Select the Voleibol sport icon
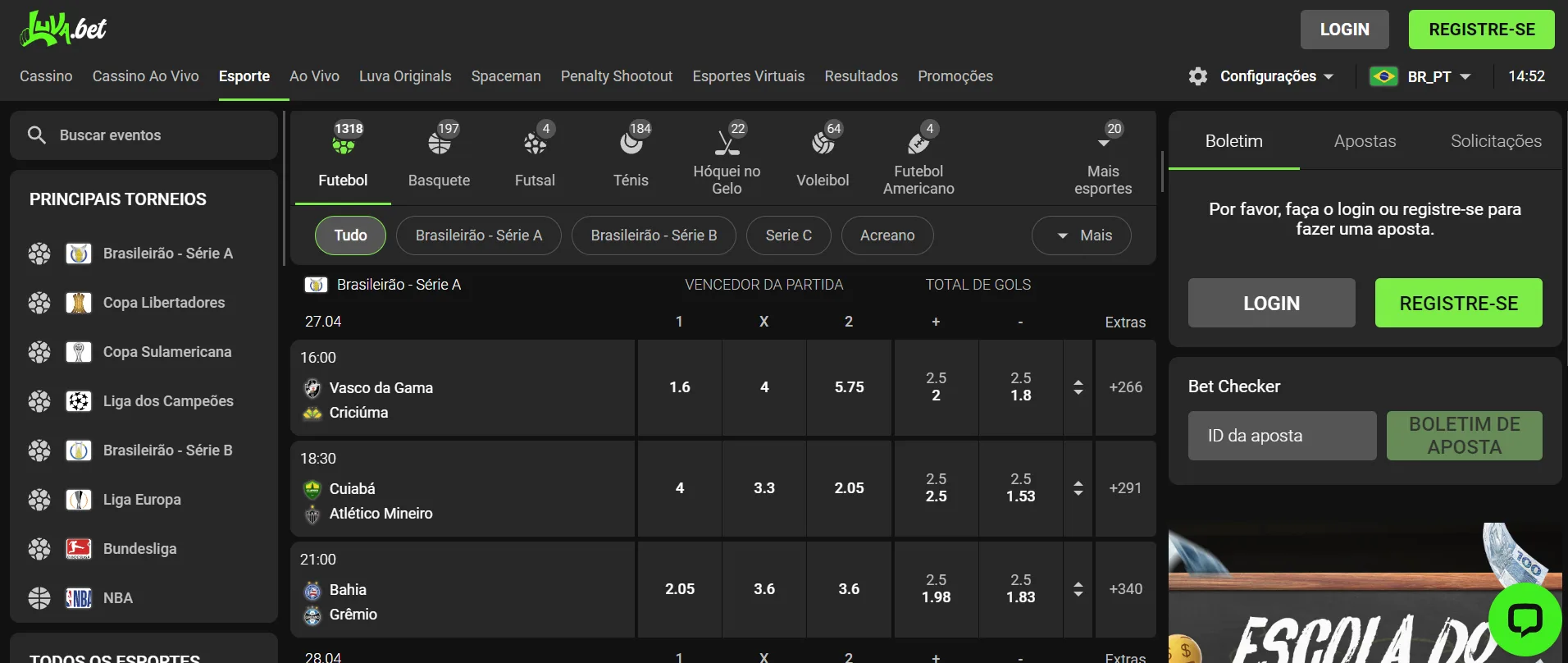Image resolution: width=1568 pixels, height=663 pixels. pyautogui.click(x=823, y=144)
